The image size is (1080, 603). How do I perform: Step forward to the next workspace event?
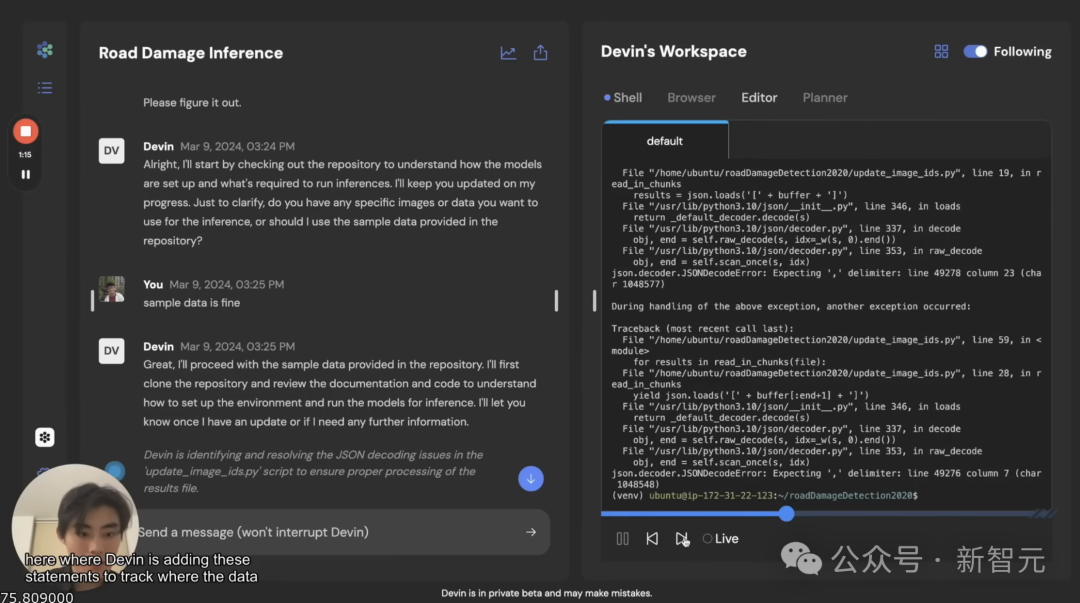tap(681, 539)
